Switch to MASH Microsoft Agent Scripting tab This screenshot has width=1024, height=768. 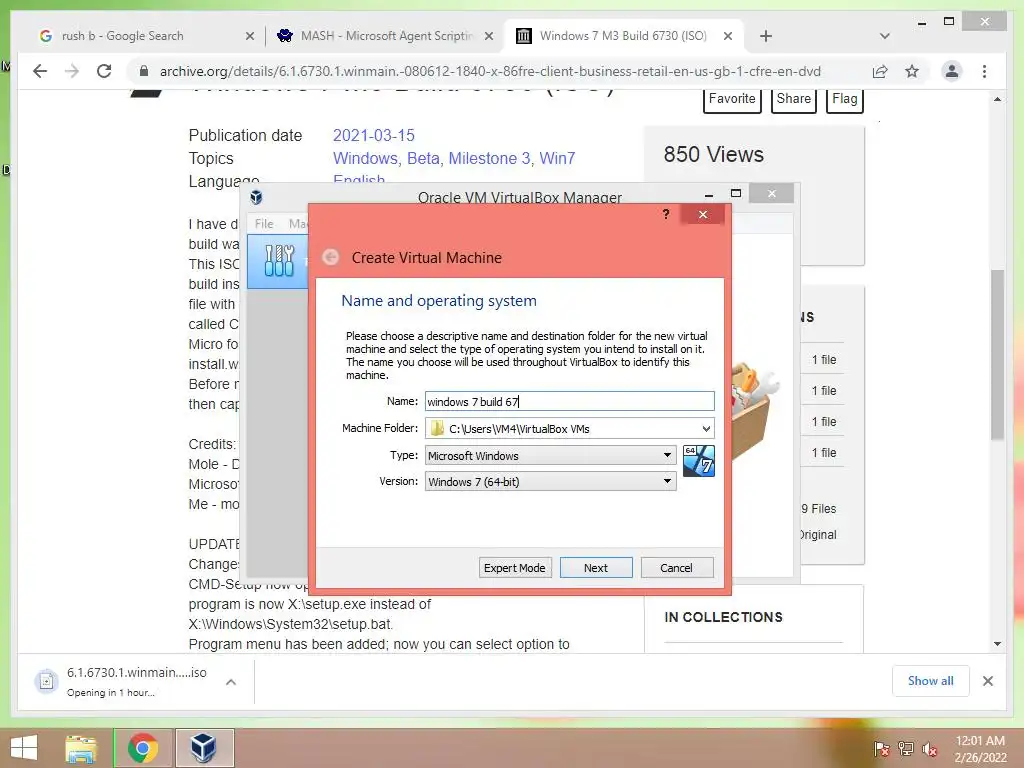[387, 36]
